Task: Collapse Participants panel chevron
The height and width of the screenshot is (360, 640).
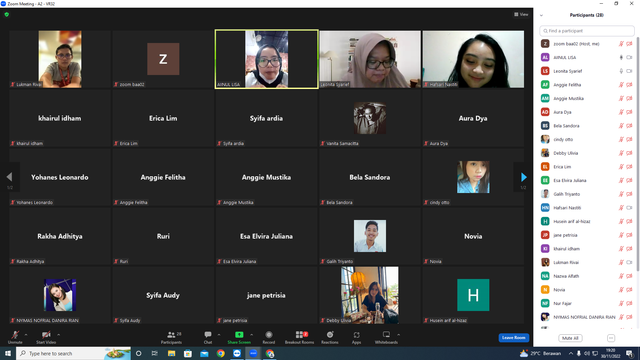Action: tap(541, 15)
